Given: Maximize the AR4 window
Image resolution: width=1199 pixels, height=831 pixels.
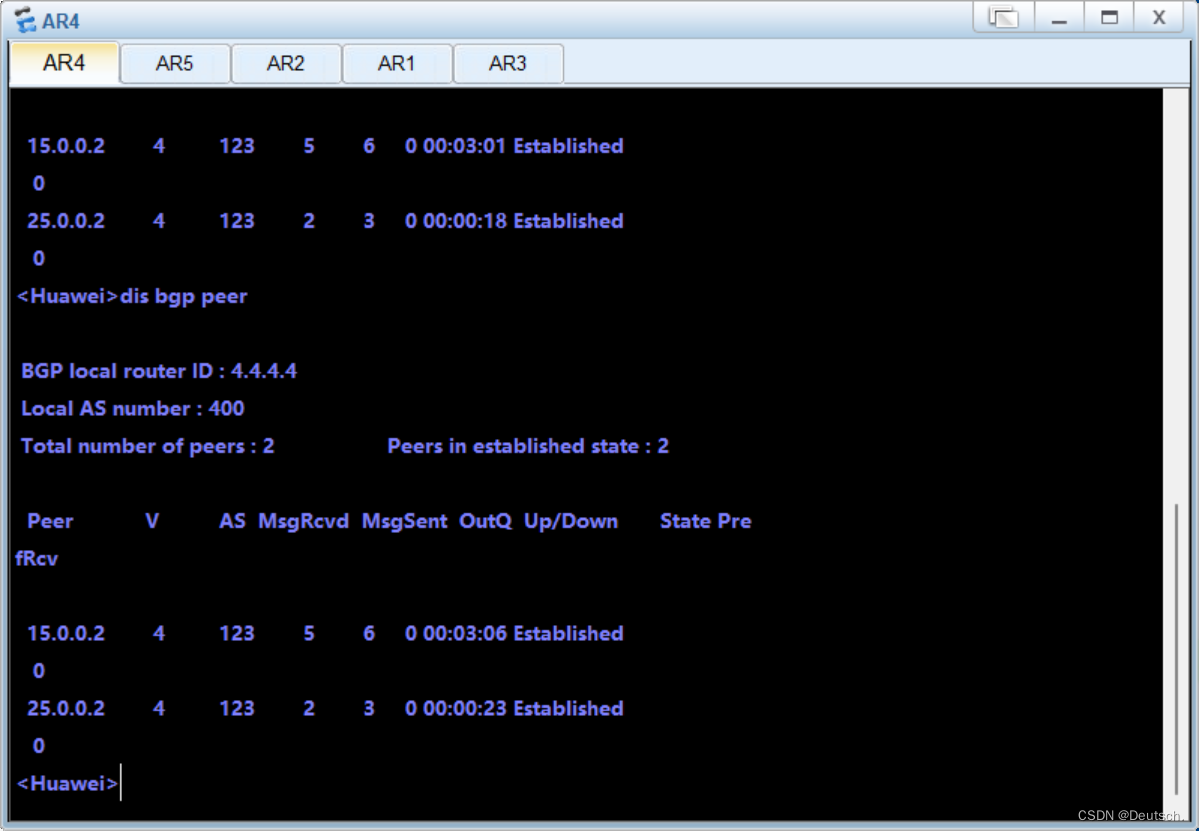Looking at the screenshot, I should click(1109, 18).
